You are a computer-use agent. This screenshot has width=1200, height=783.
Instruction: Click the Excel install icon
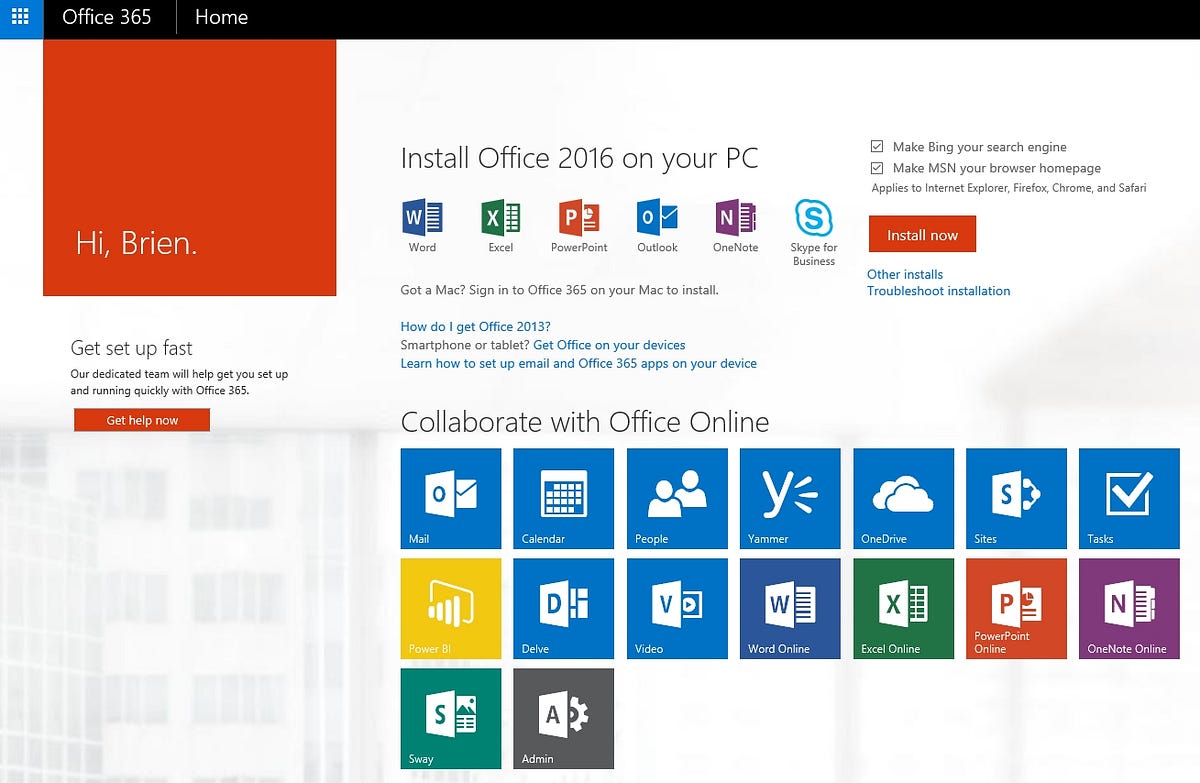pyautogui.click(x=500, y=217)
